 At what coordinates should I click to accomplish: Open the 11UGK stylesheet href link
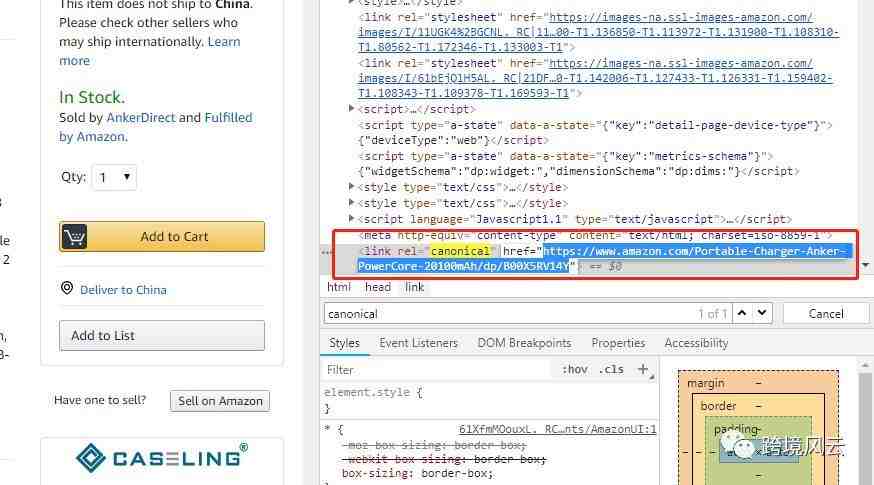[598, 32]
